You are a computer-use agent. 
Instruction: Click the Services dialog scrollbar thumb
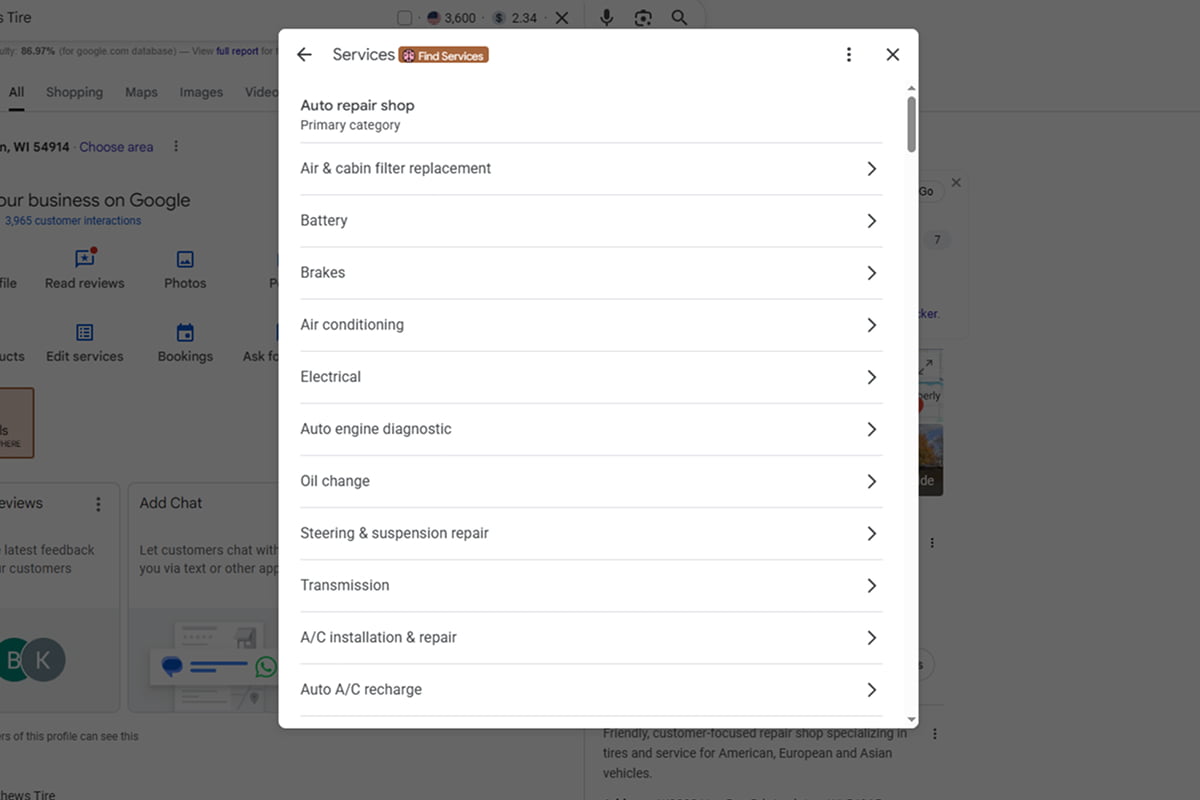pos(911,125)
